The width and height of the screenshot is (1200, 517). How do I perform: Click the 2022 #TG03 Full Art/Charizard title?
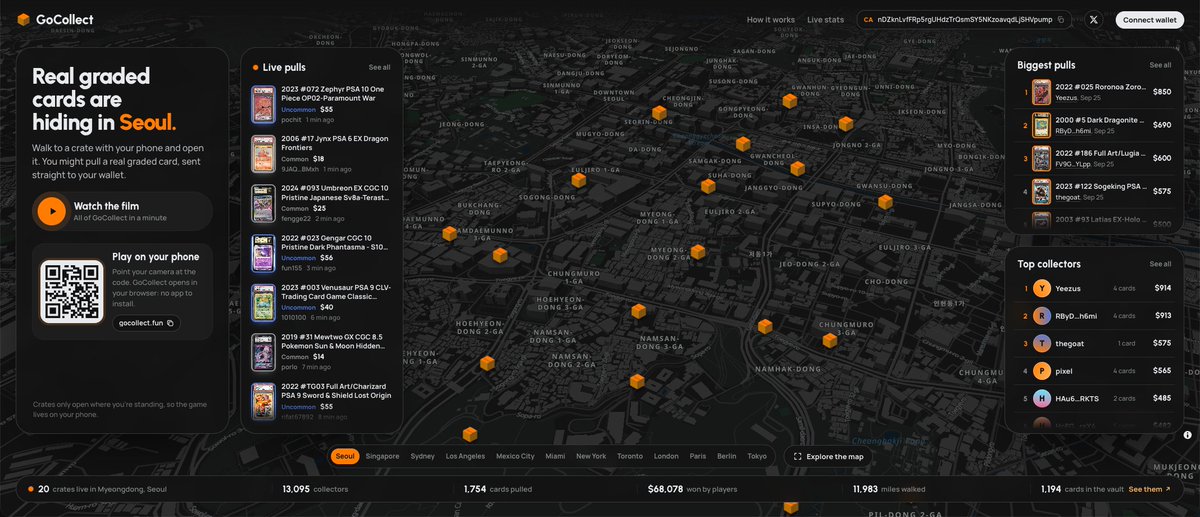click(334, 391)
